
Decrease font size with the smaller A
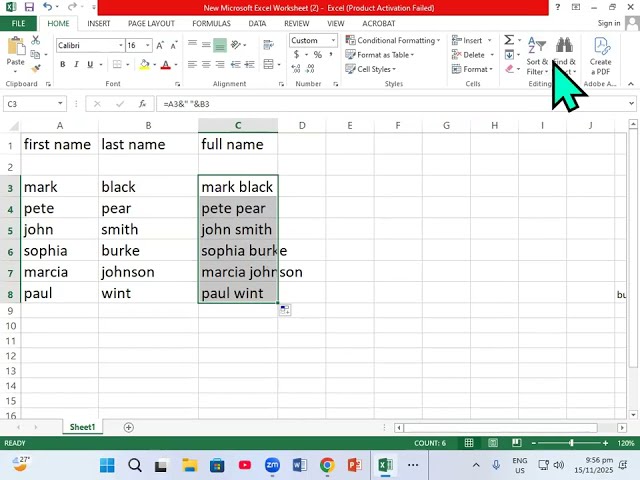pyautogui.click(x=174, y=45)
